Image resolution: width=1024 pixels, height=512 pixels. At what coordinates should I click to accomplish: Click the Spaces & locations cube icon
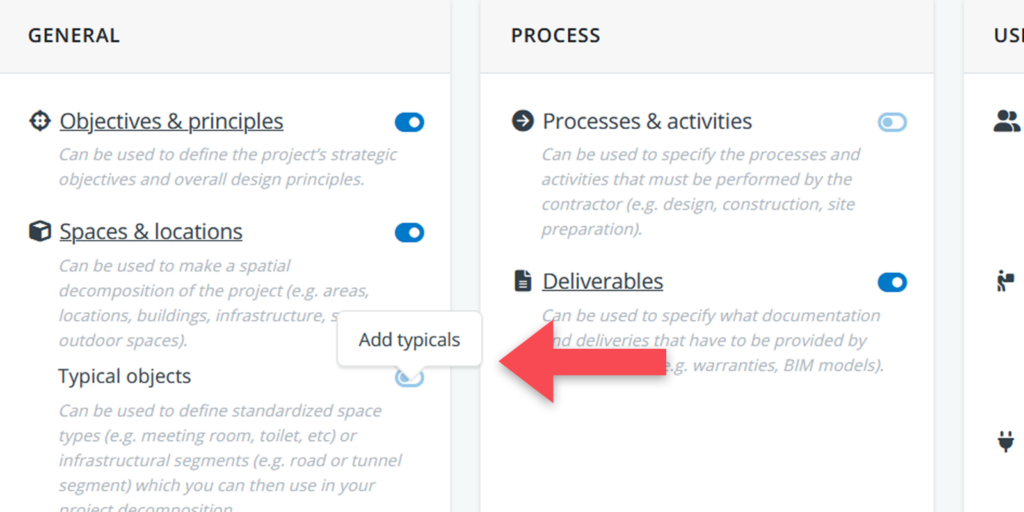[39, 232]
